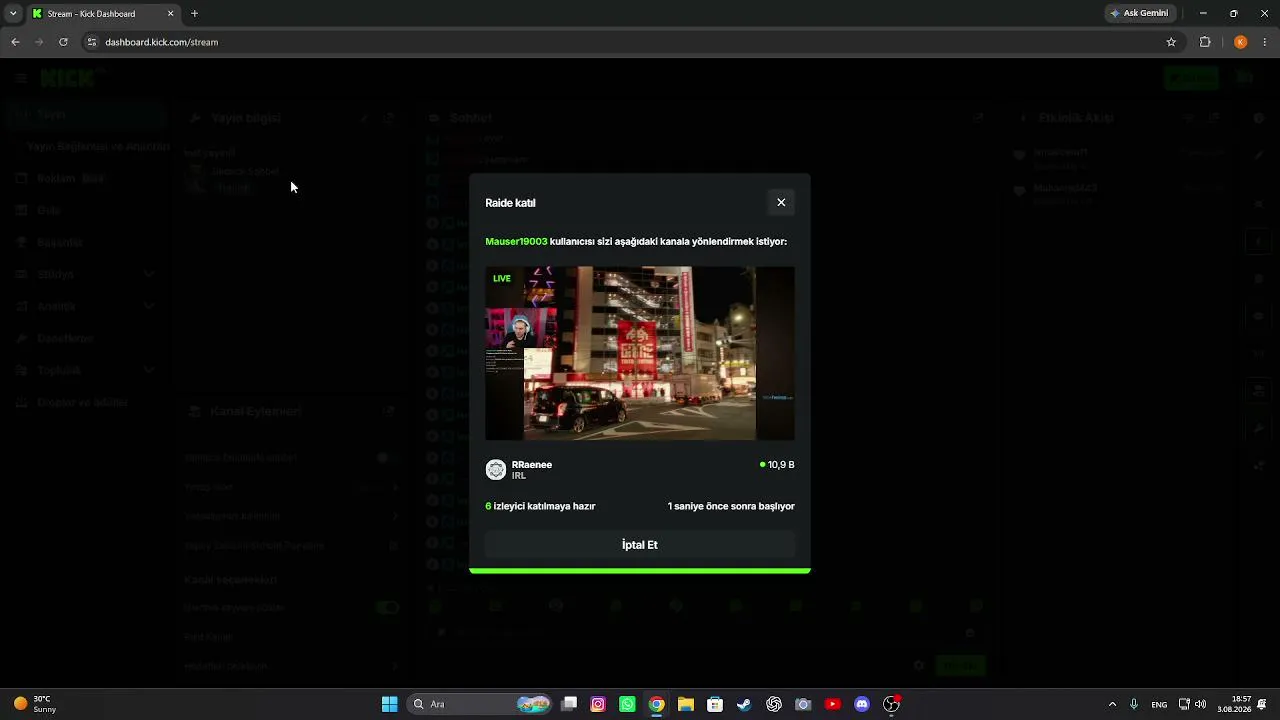Click the IRL category label

(x=519, y=476)
